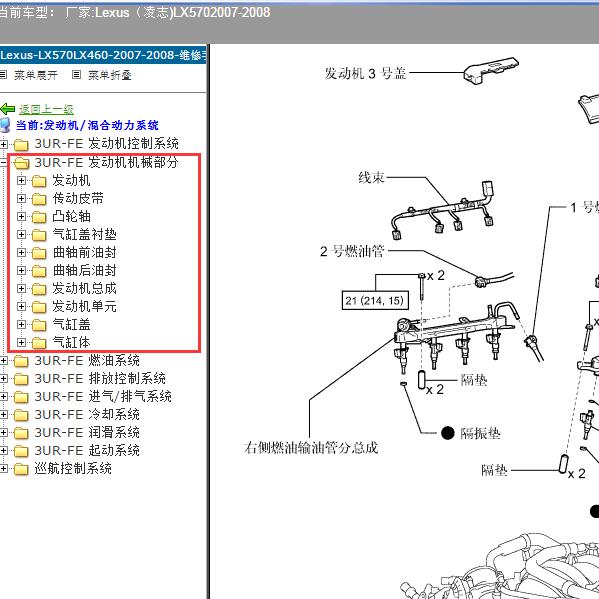Click folder icon of 3UR-FE 燃油系统
Screen dimensions: 599x599
21,361
